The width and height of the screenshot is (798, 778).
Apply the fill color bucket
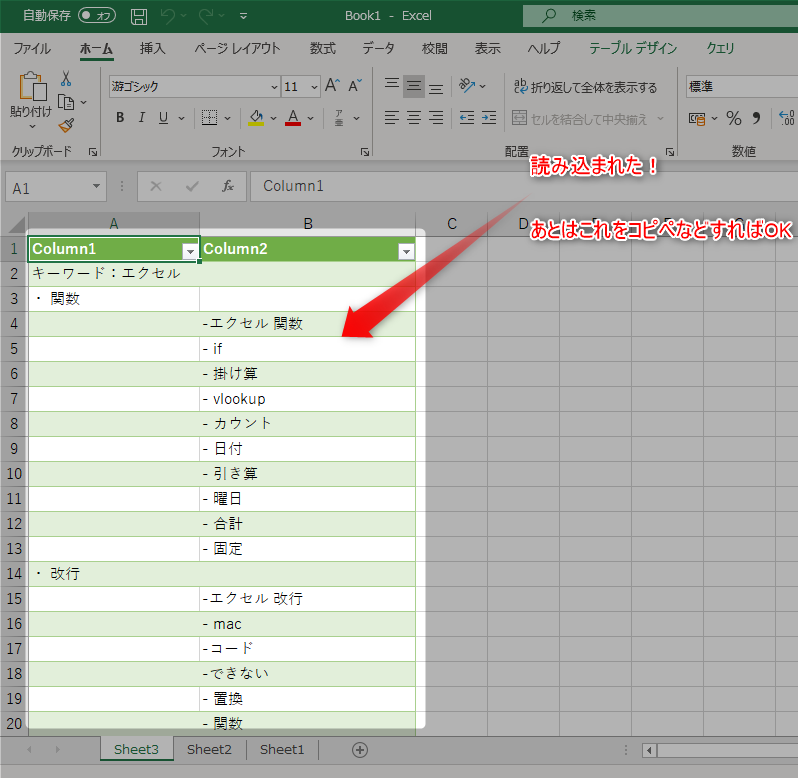pos(256,118)
